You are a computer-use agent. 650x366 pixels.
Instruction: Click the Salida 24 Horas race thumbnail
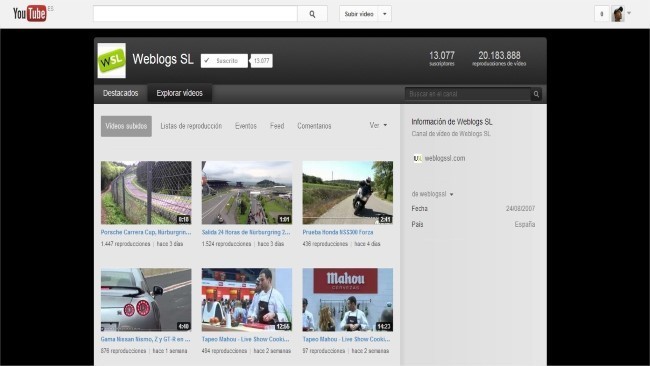[247, 193]
